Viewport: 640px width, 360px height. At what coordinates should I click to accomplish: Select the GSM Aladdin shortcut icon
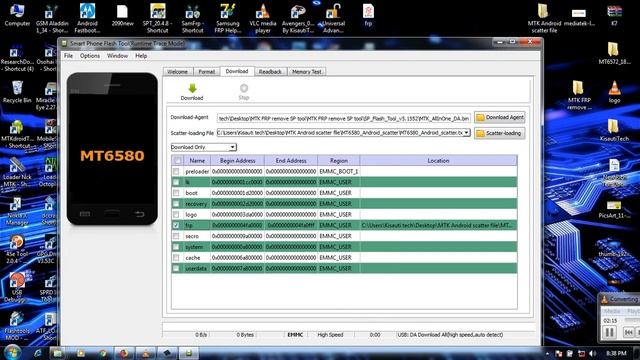coord(52,19)
